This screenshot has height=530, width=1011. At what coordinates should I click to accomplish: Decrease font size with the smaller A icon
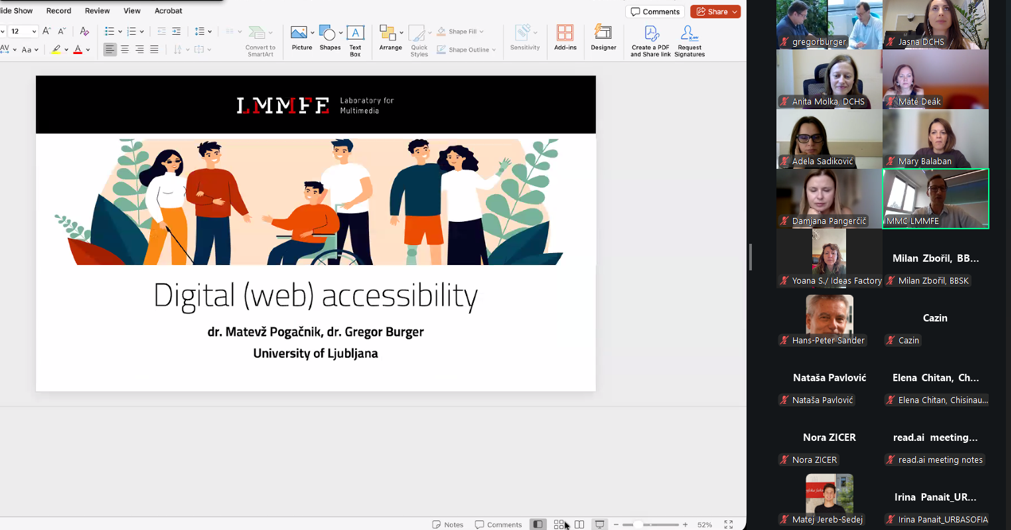pos(62,31)
